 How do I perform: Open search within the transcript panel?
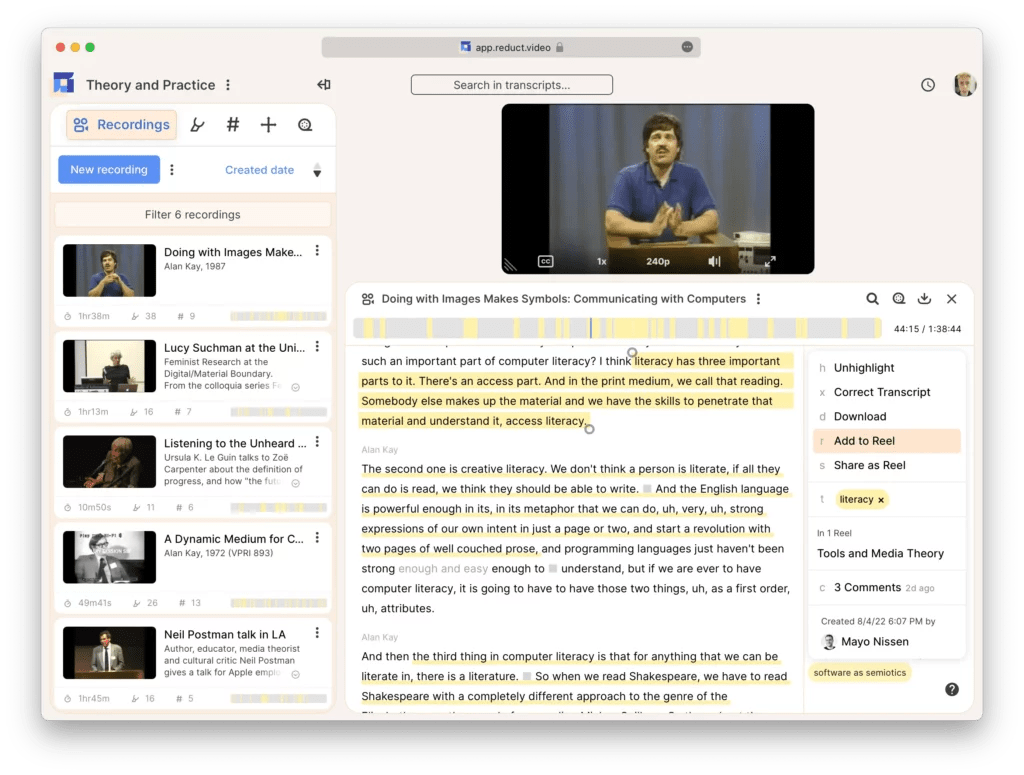(872, 298)
